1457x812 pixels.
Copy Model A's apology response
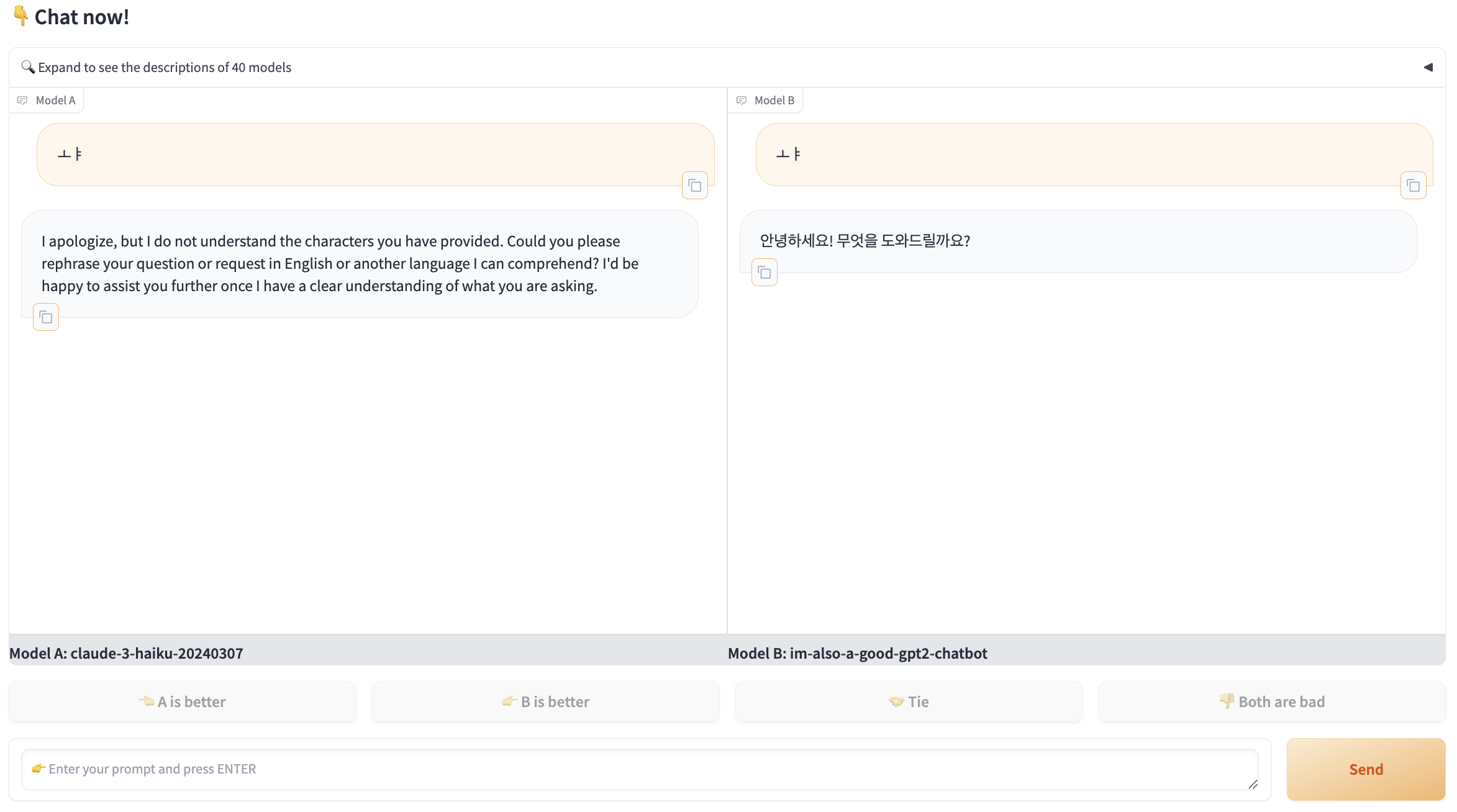click(45, 317)
